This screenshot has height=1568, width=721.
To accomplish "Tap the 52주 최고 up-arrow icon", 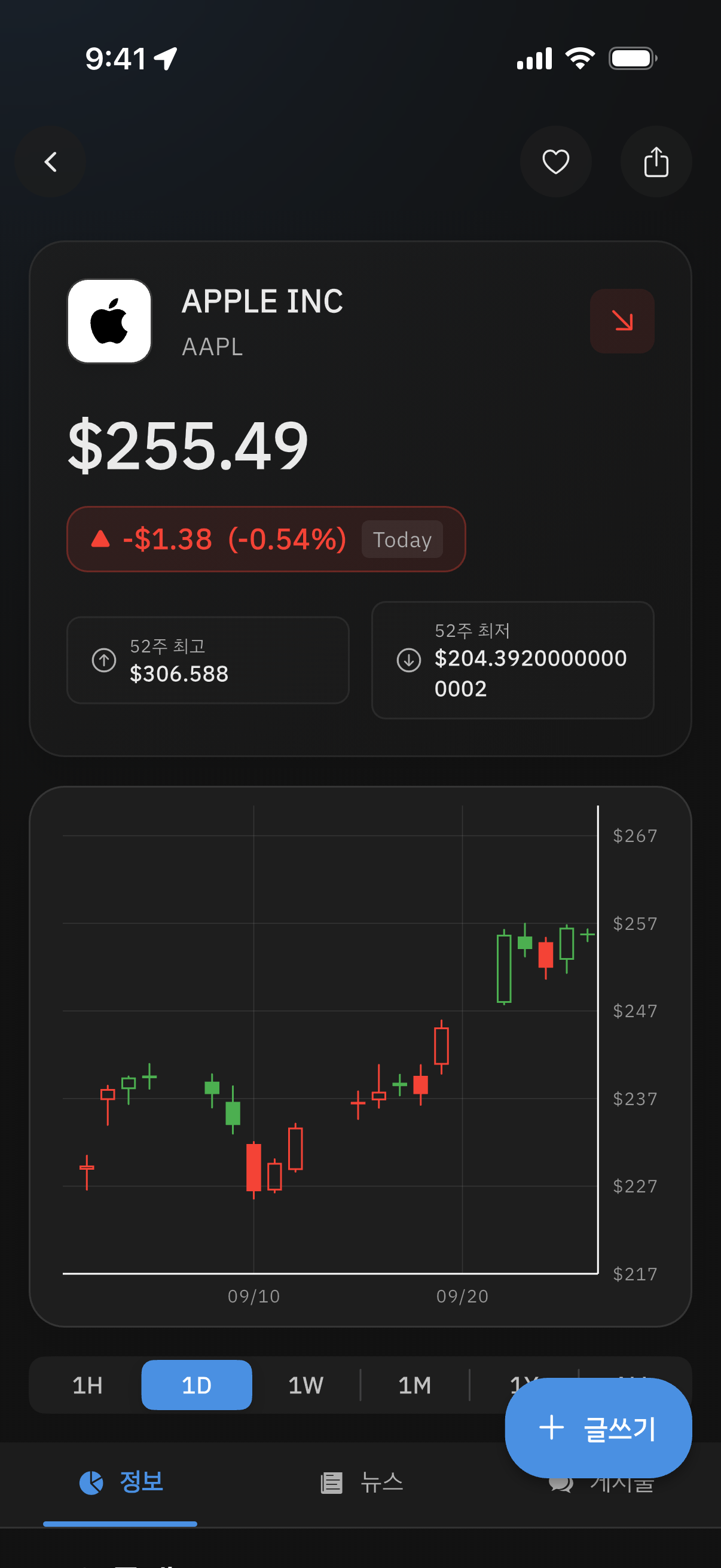I will coord(104,660).
